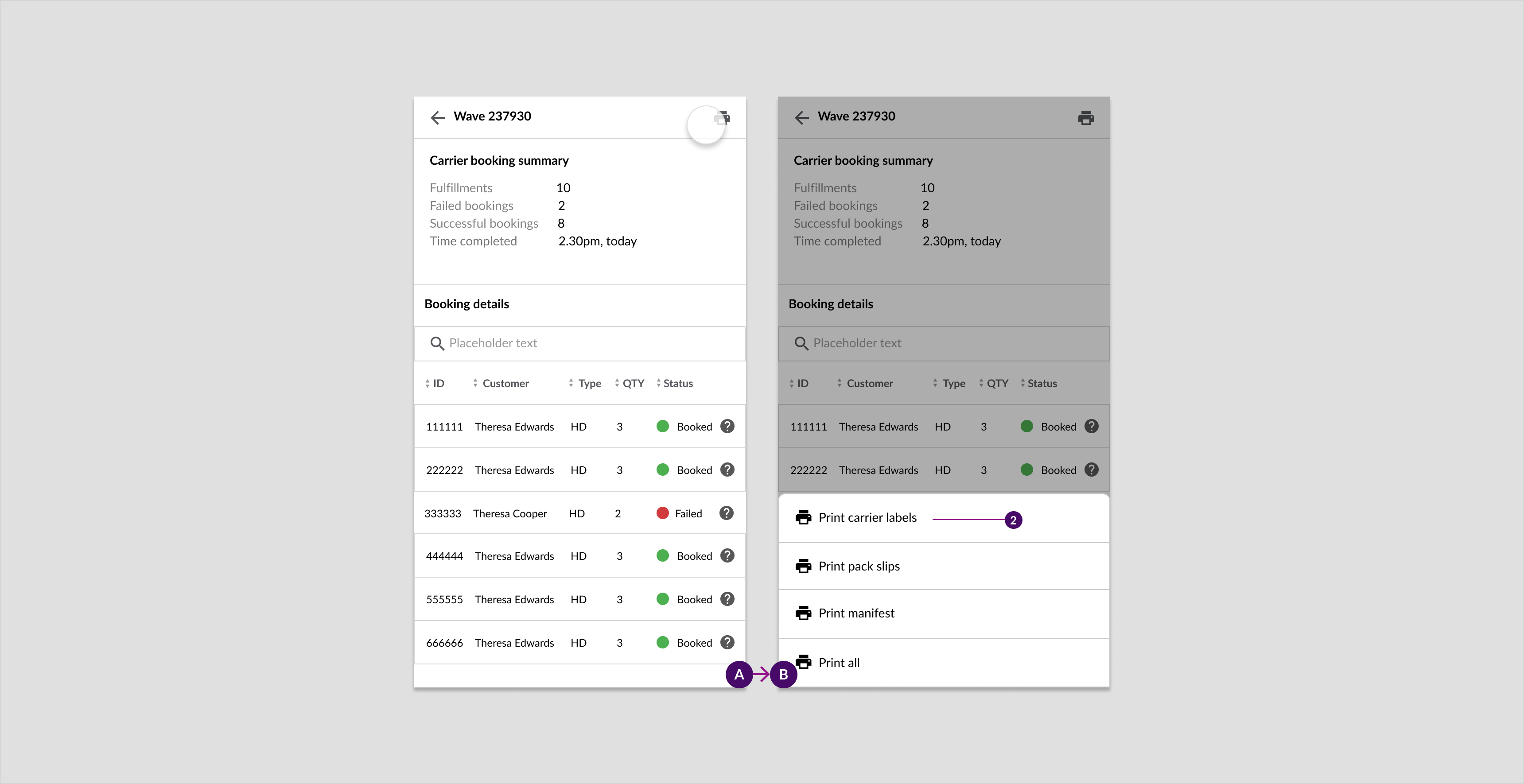Open help icon for failed booking 333333
Screen dimensions: 1524x784
tap(726, 513)
